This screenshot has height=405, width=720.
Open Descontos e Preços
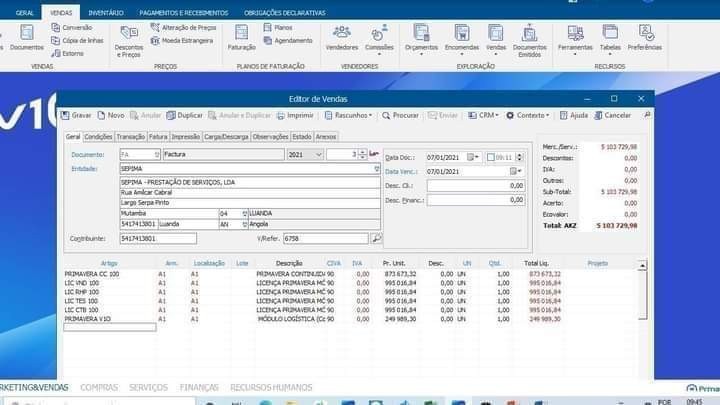point(129,41)
